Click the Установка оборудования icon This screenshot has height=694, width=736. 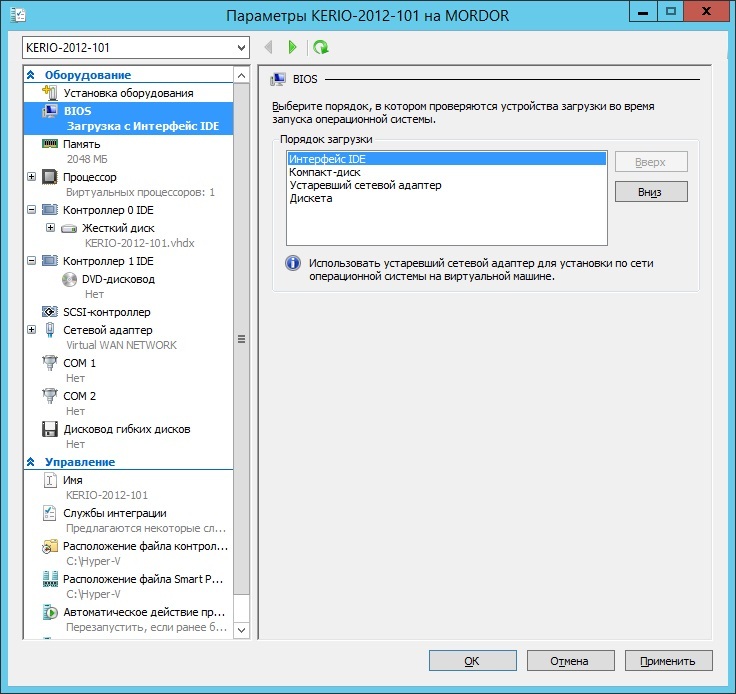click(50, 93)
